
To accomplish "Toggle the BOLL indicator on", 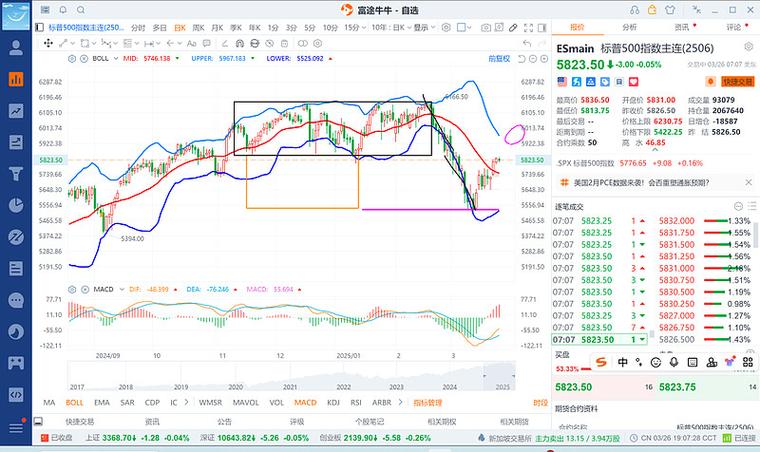I will tap(75, 403).
